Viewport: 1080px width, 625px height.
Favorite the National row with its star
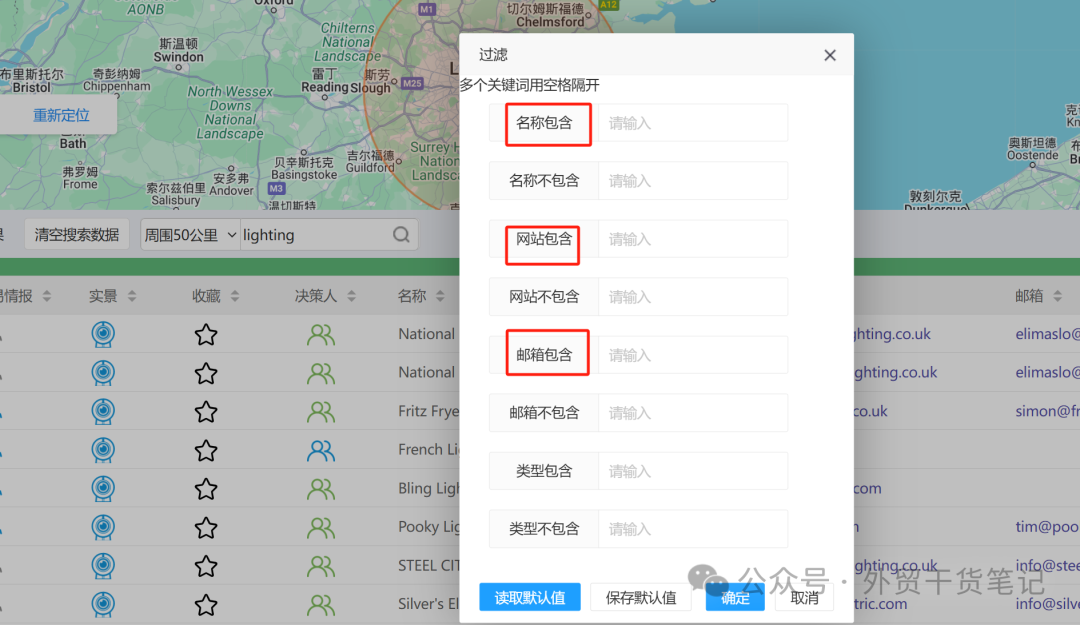point(205,334)
